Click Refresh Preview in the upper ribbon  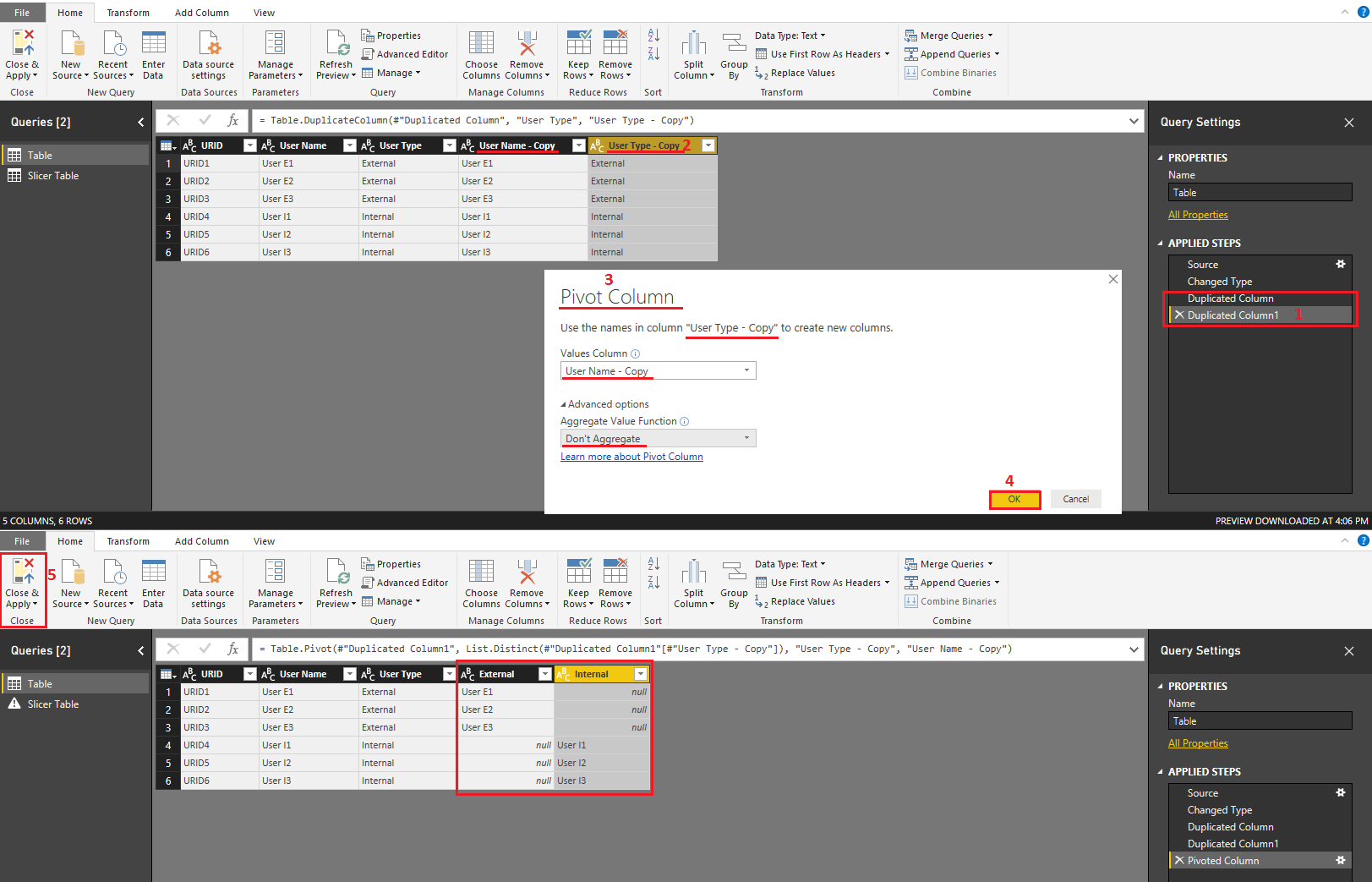pyautogui.click(x=336, y=54)
